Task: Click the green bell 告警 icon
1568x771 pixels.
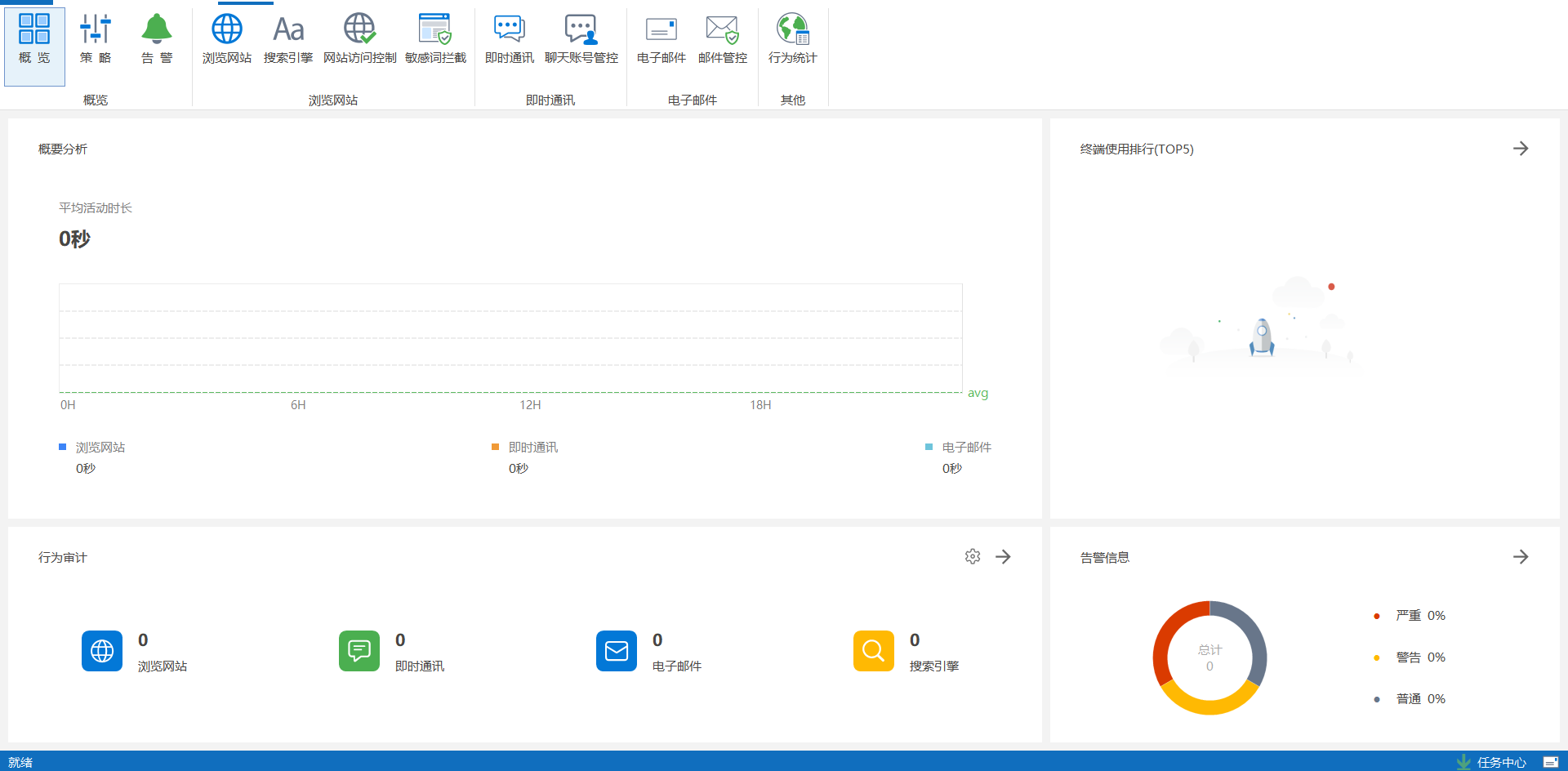Action: [157, 39]
